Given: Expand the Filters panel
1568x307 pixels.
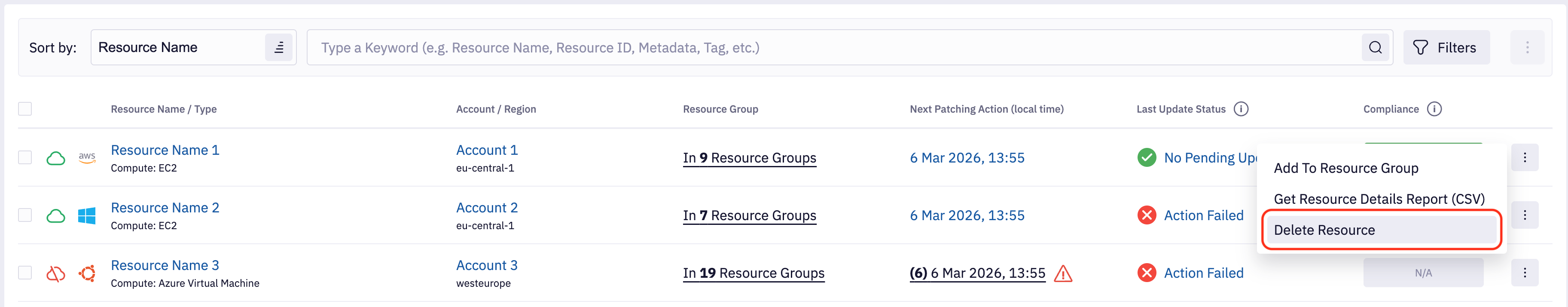Looking at the screenshot, I should pos(1446,47).
